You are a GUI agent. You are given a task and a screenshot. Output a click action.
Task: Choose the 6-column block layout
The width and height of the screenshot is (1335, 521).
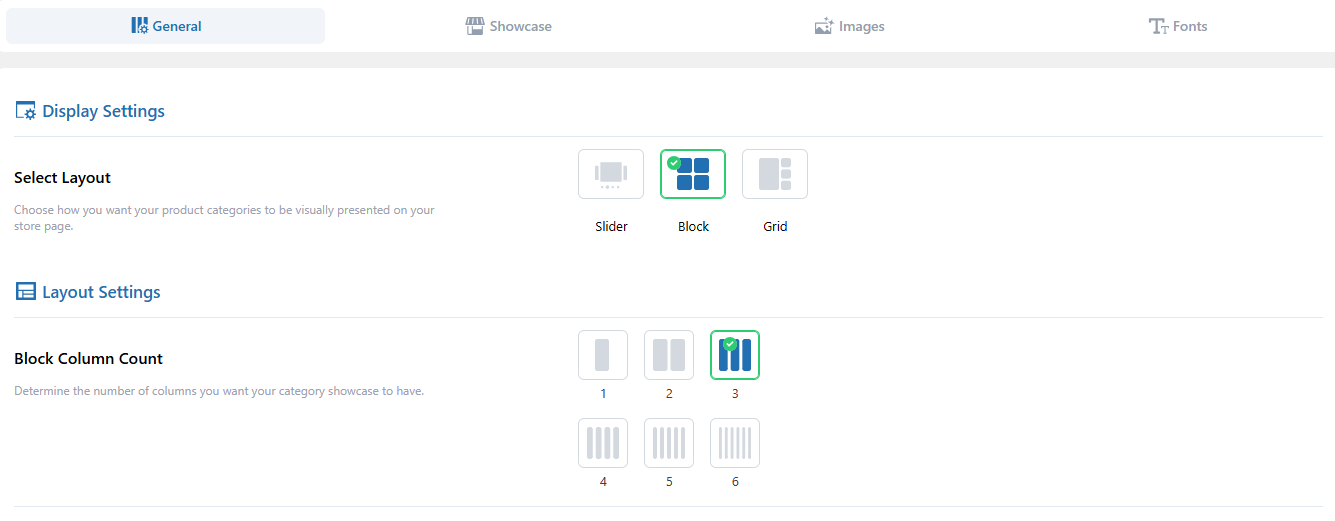pyautogui.click(x=735, y=443)
